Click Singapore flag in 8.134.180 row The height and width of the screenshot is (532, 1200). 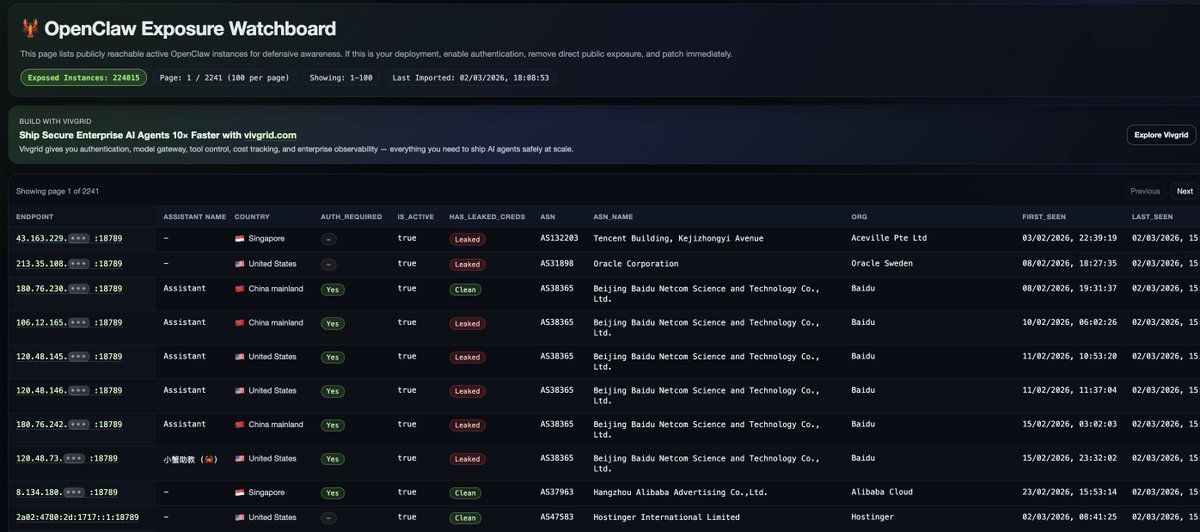tap(240, 493)
